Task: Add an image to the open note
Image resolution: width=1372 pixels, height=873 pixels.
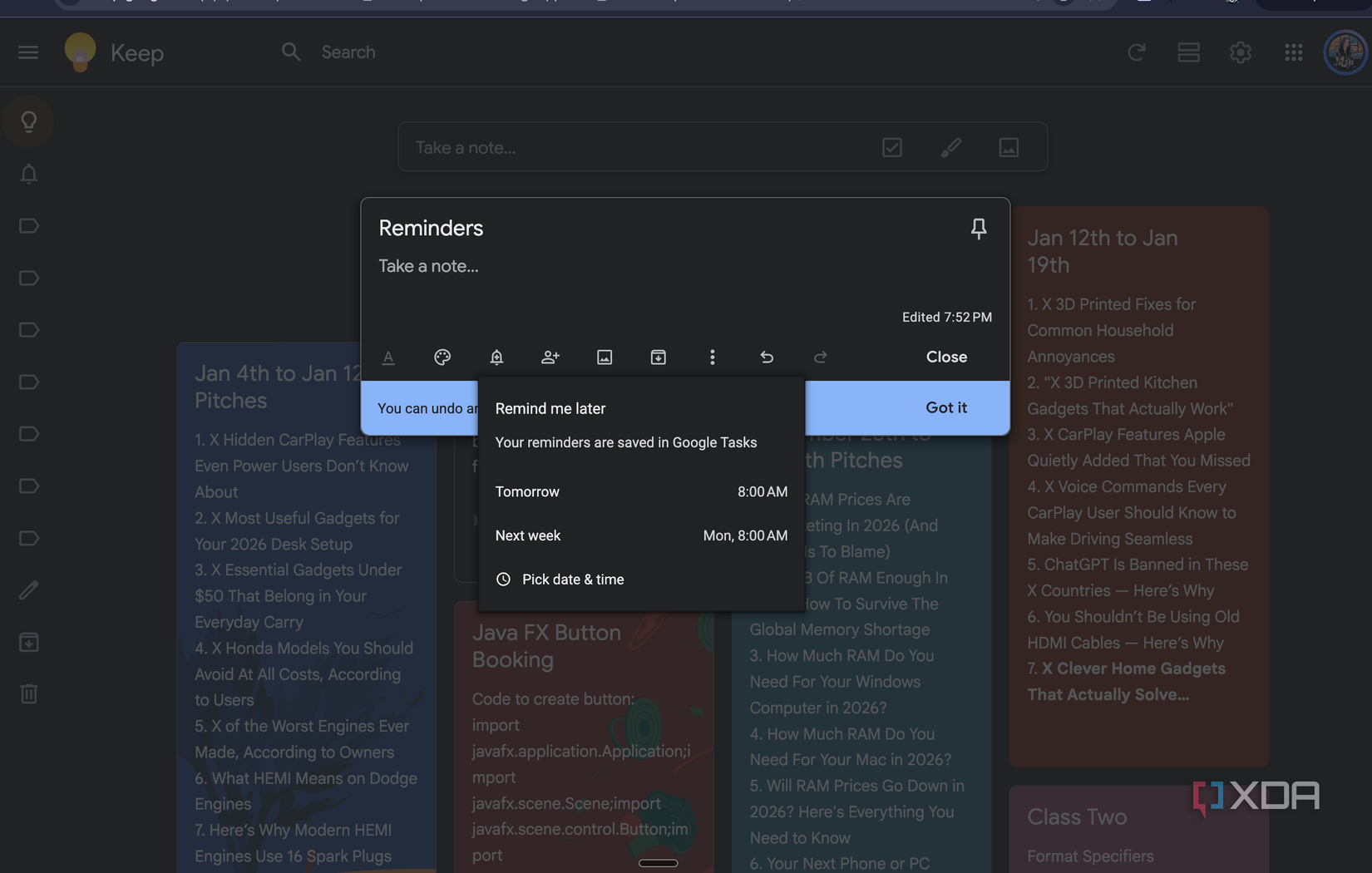Action: 605,358
